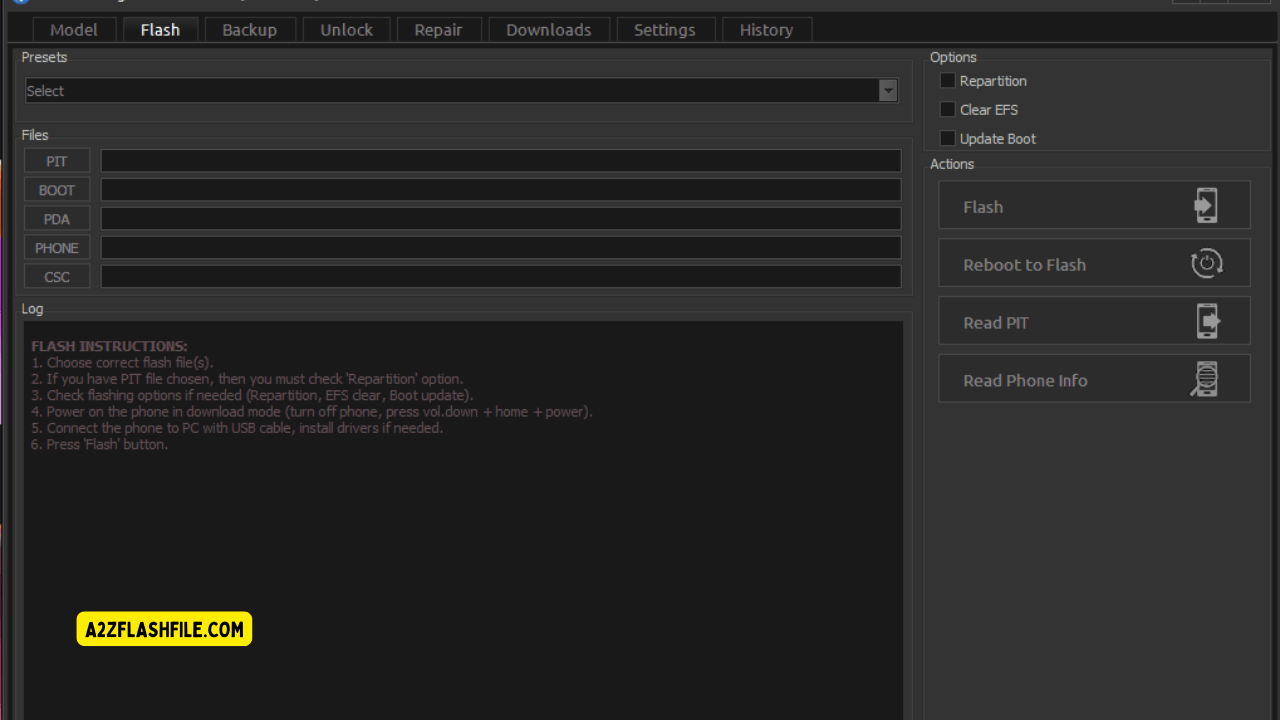Select the PDA file button
This screenshot has width=1280, height=720.
[x=56, y=218]
